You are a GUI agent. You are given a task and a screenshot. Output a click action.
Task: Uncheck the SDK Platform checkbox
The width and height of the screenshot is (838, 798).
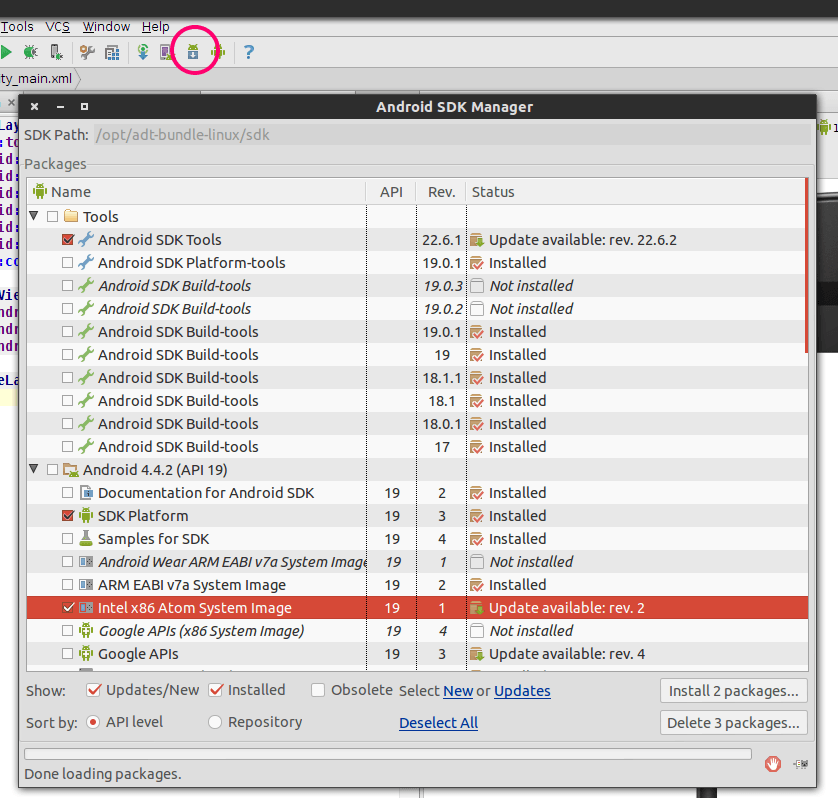(x=67, y=516)
